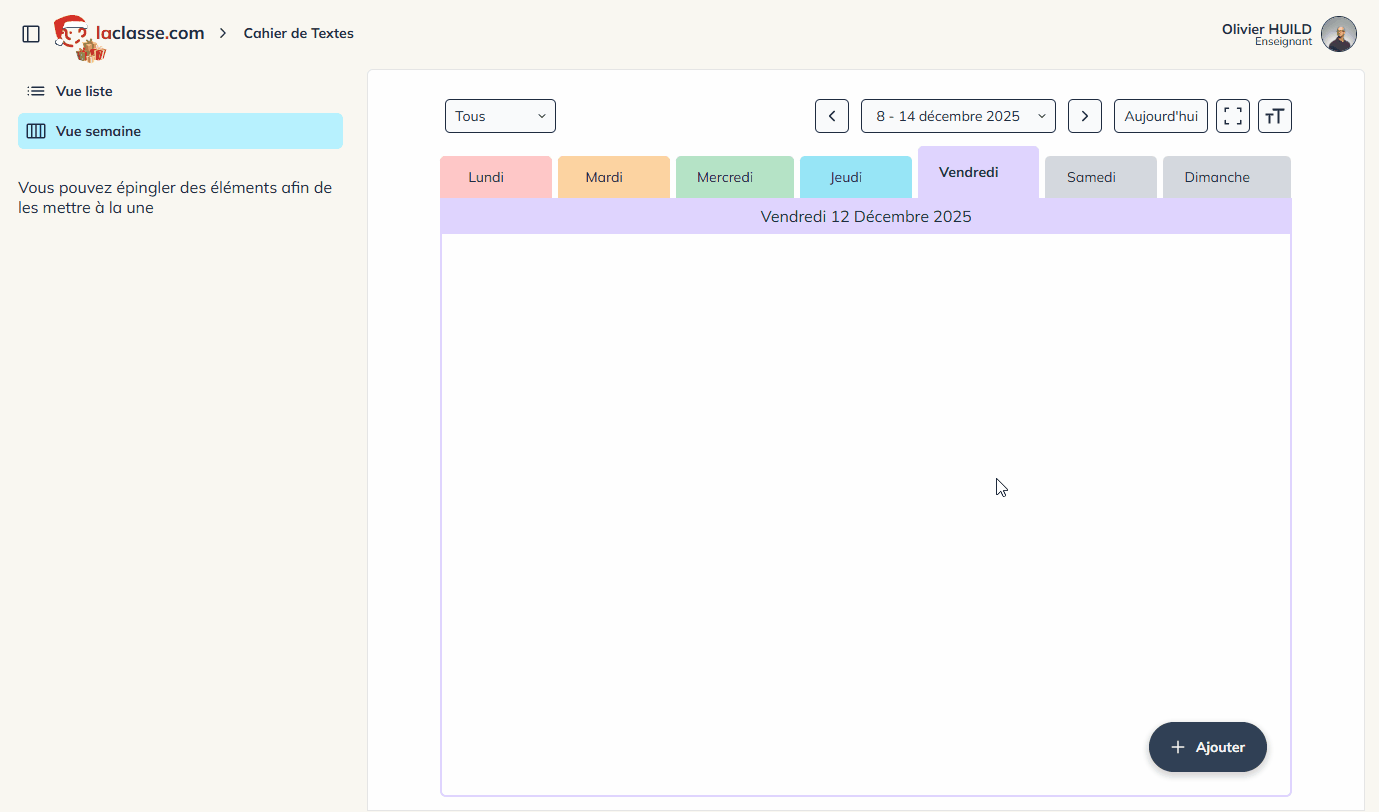Expand the week range date picker

958,116
